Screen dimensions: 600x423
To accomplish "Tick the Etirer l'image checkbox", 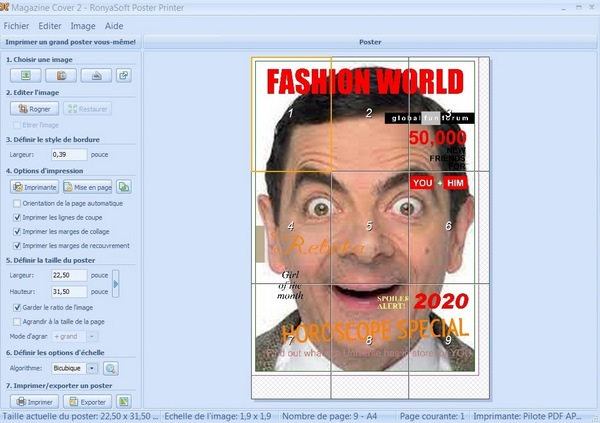I will [16, 125].
